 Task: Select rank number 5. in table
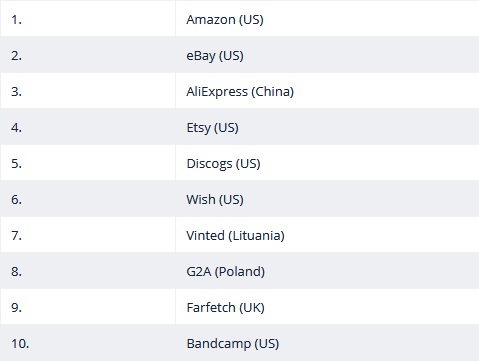tap(17, 164)
